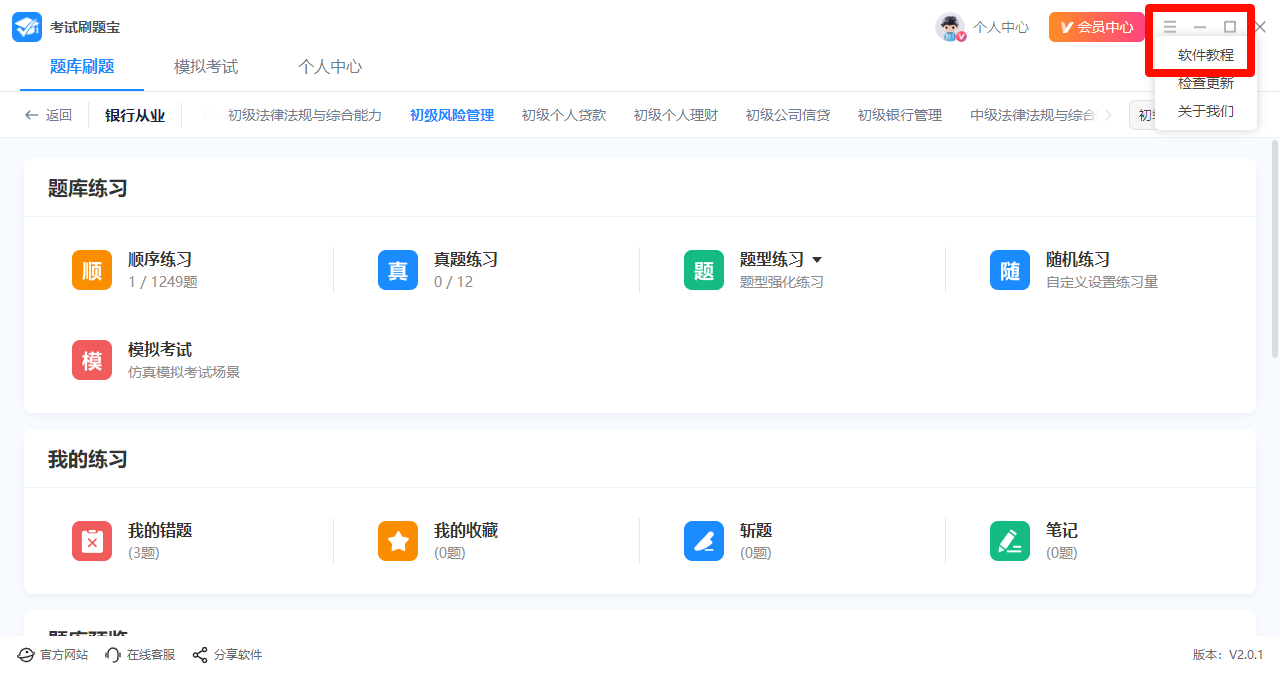Choose 检查更新 from the menu
This screenshot has width=1280, height=674.
(1206, 83)
